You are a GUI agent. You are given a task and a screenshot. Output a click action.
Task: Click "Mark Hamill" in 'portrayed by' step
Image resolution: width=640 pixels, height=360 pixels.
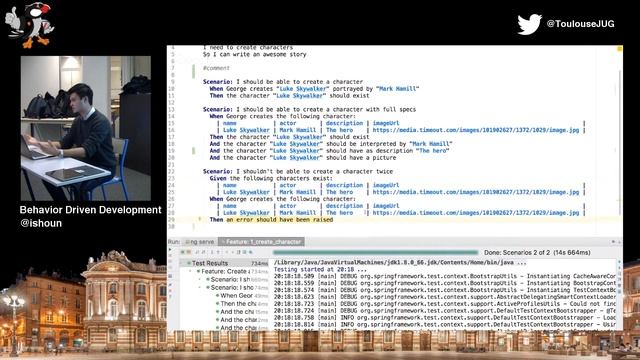pyautogui.click(x=398, y=89)
